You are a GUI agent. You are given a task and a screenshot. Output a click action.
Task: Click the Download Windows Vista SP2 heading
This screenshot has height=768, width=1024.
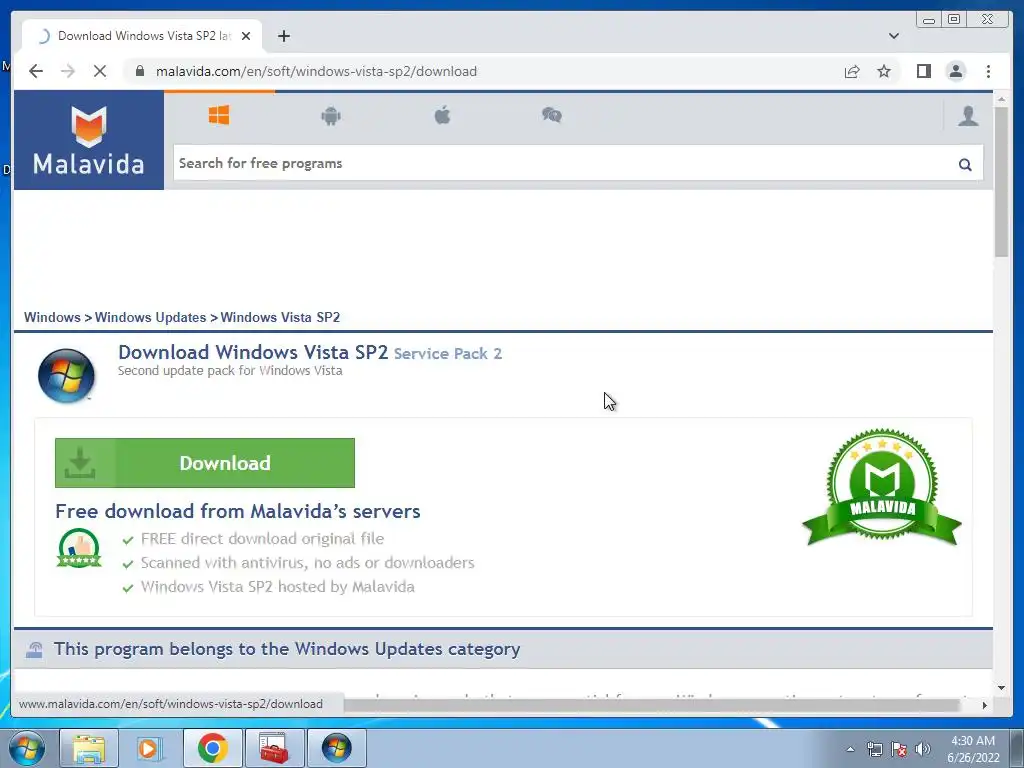point(253,352)
